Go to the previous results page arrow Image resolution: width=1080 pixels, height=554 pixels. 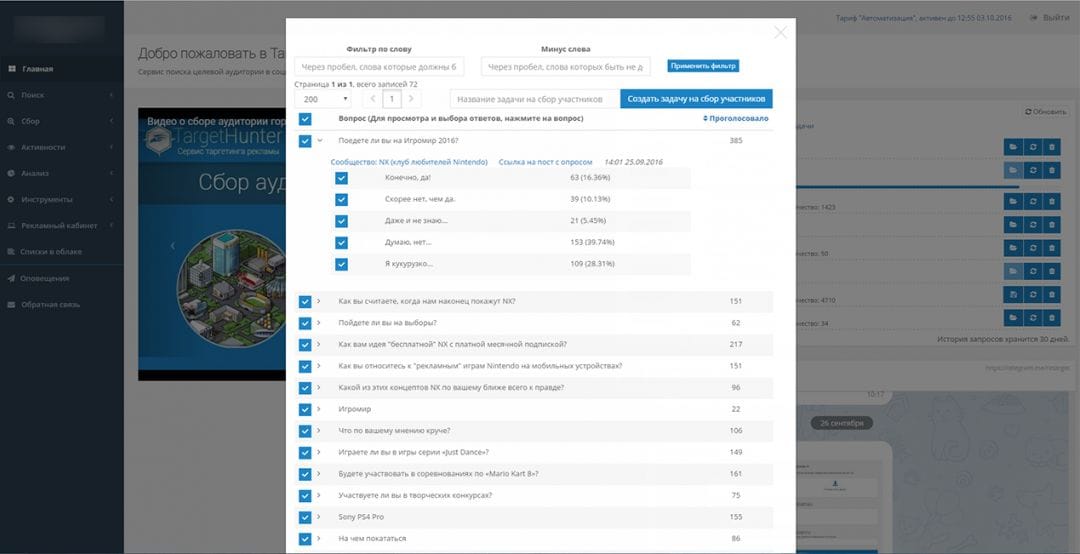click(373, 99)
